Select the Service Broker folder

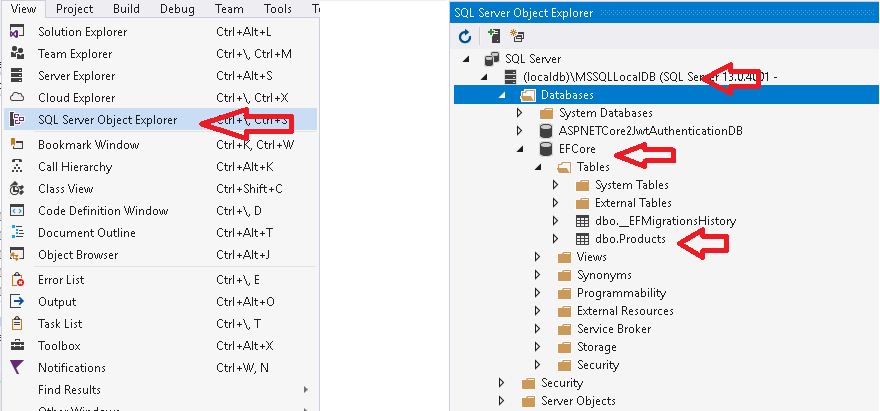click(614, 328)
